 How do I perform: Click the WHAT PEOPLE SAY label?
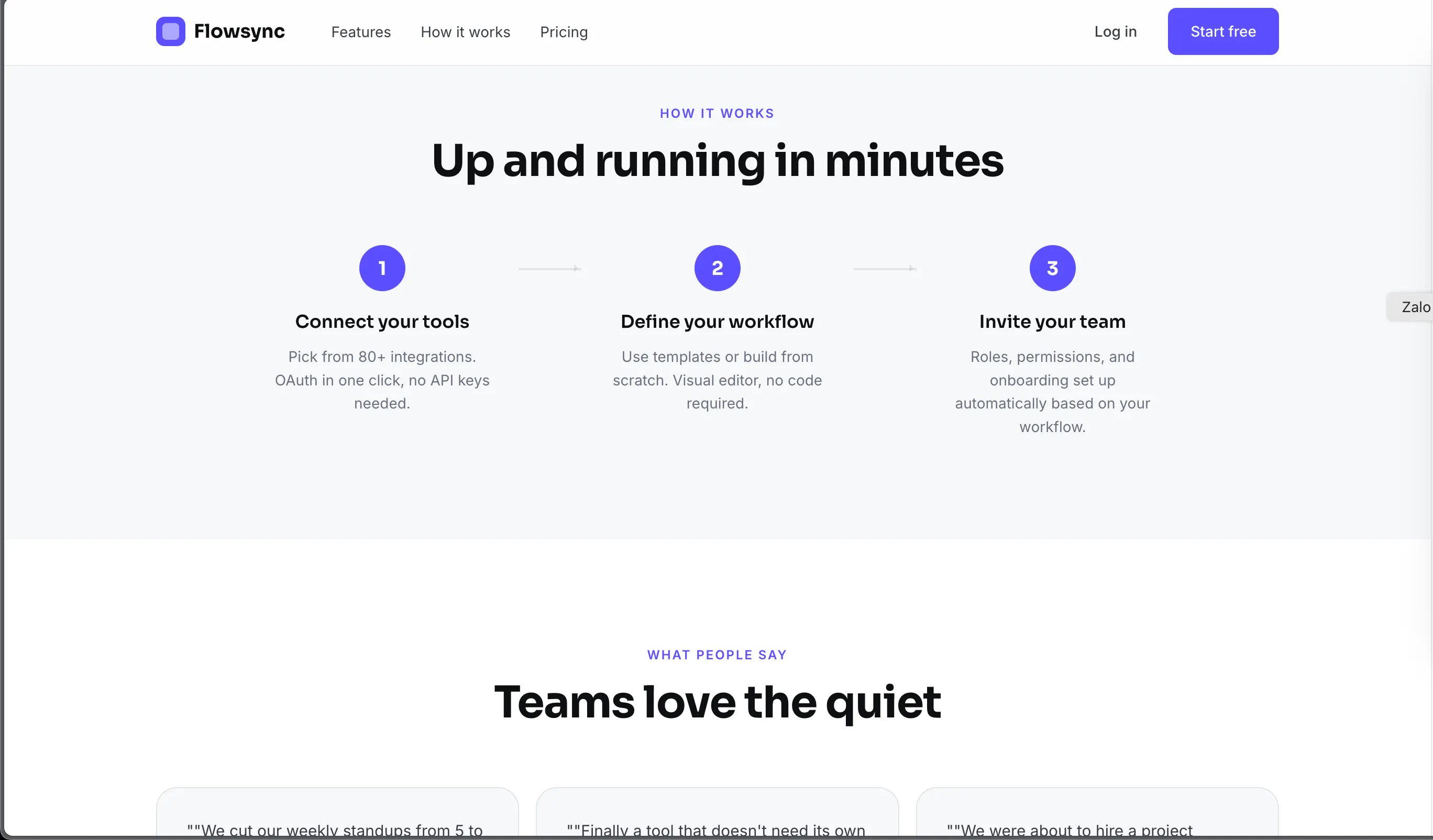(x=716, y=655)
